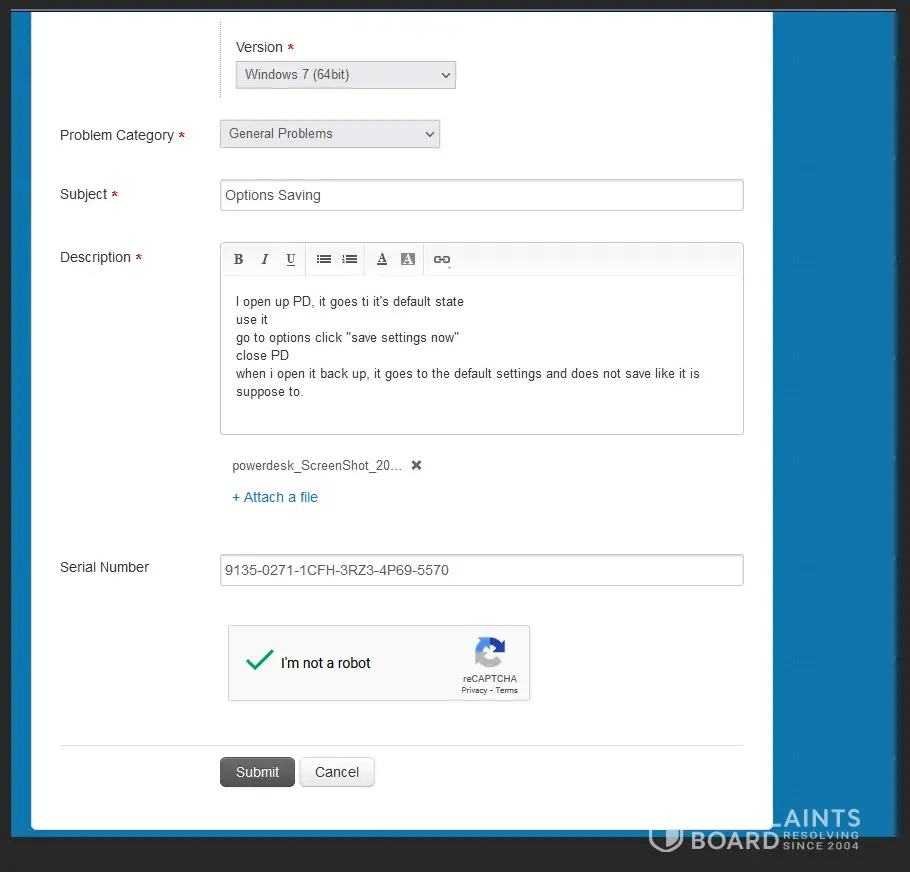Open the reCAPTCHA Terms link
This screenshot has height=872, width=910.
click(x=507, y=690)
